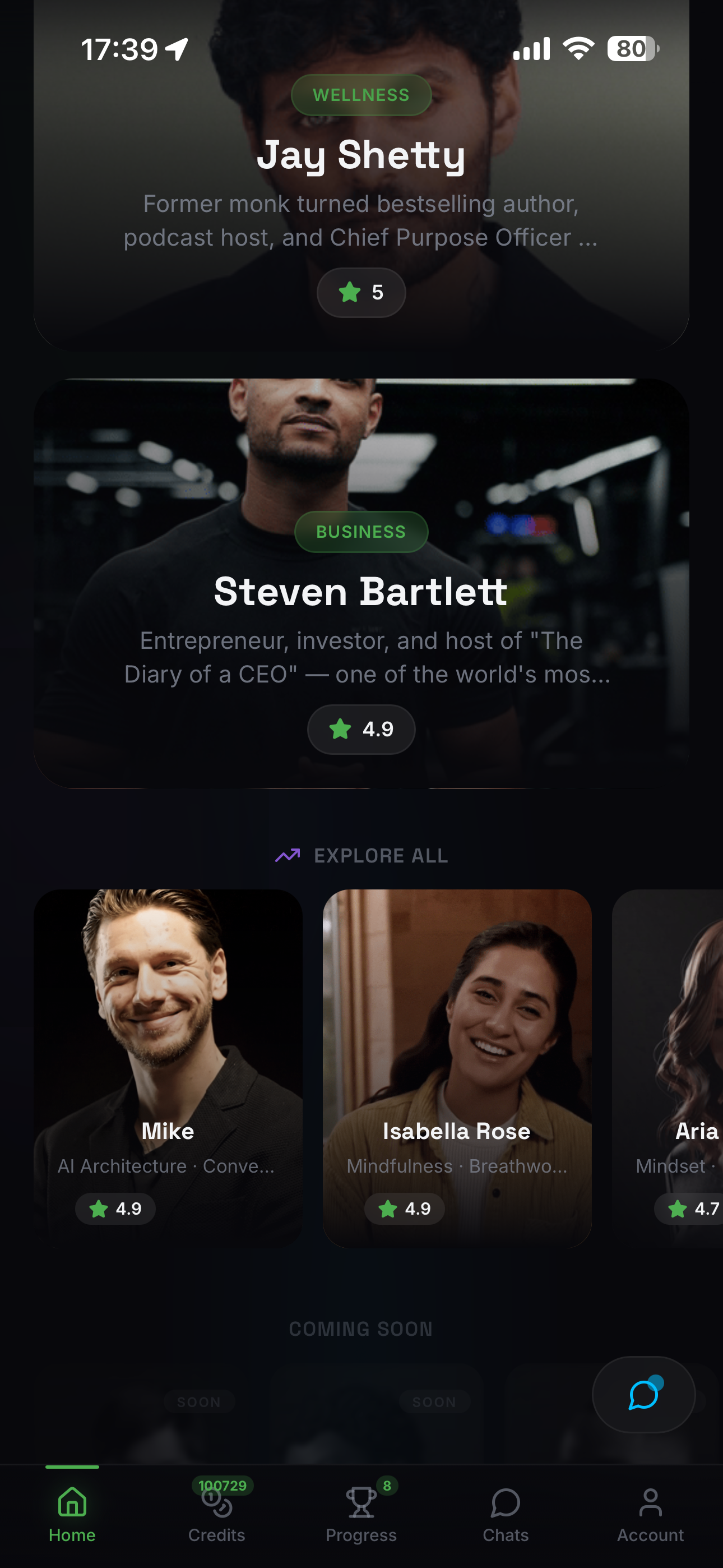Click the trending arrow beside Explore All
Screen dimensions: 723x1568
coord(288,855)
